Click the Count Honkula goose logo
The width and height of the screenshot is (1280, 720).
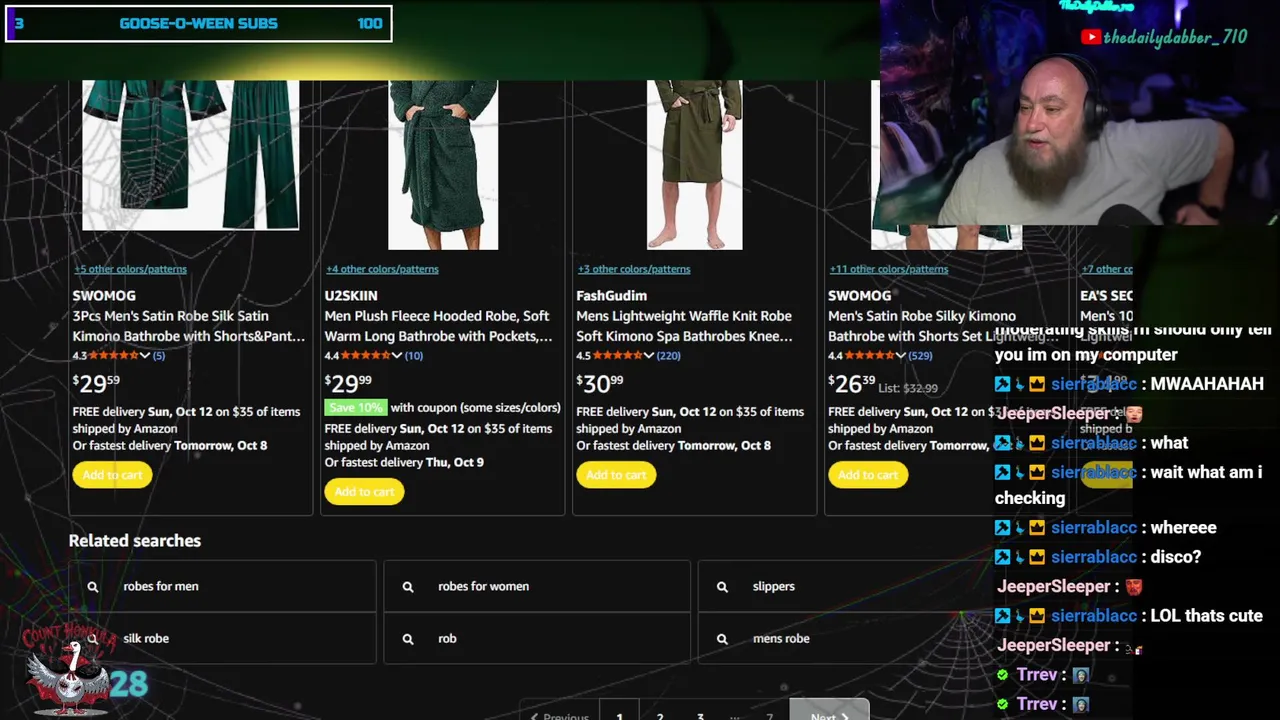[x=68, y=666]
